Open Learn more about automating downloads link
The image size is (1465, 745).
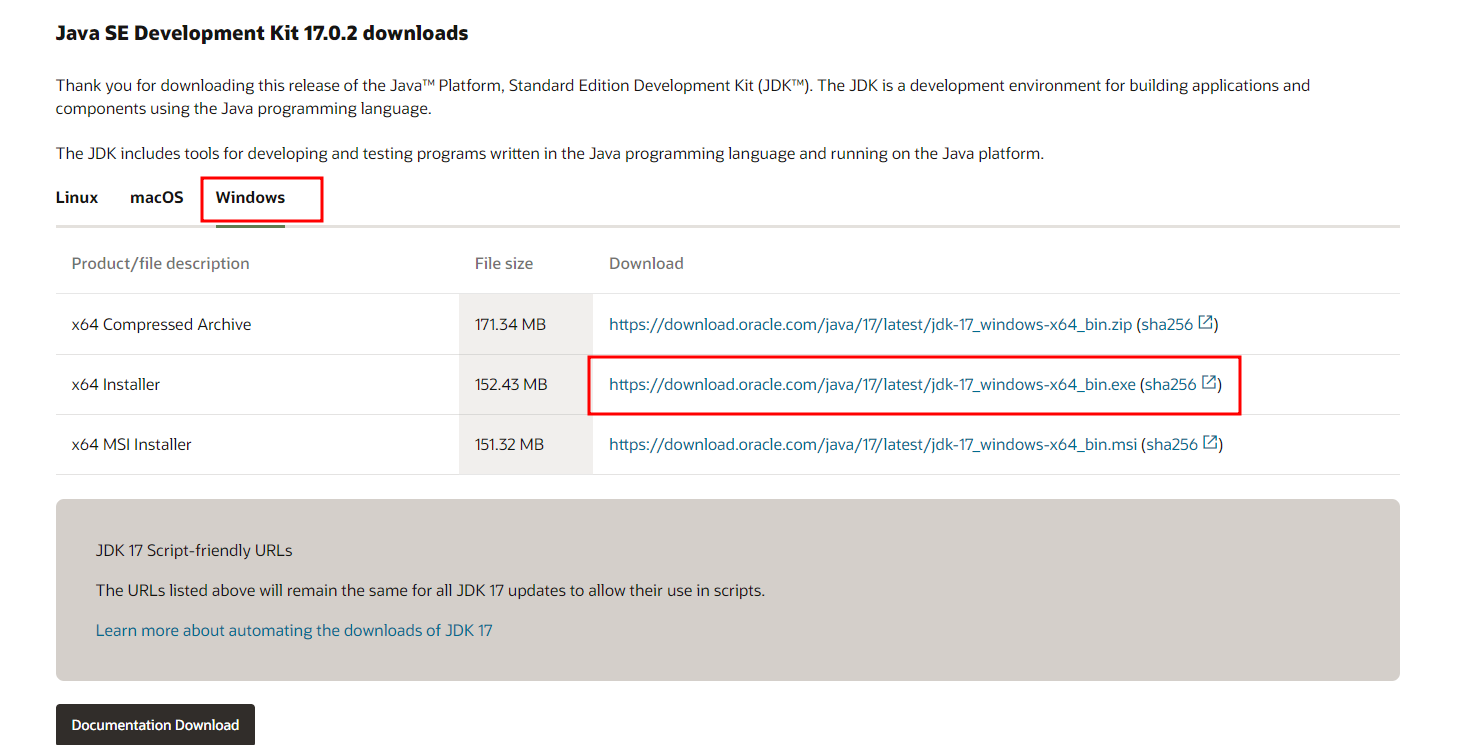[294, 631]
